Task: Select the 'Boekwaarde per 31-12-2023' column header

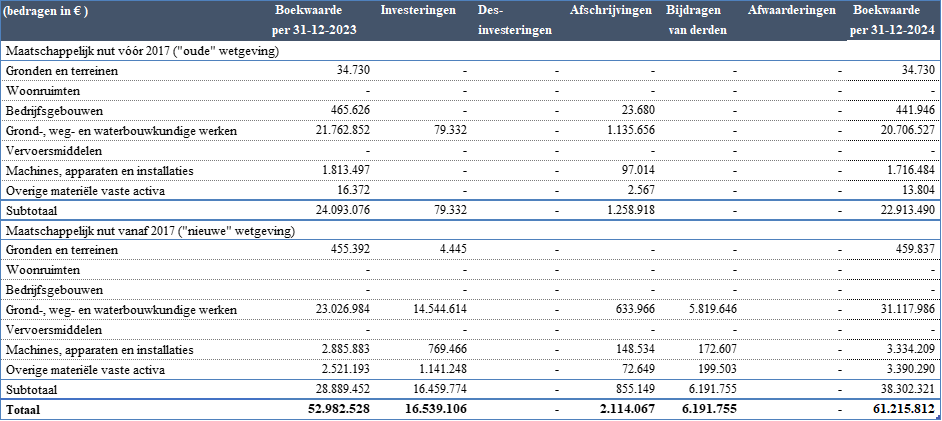Action: pos(315,20)
